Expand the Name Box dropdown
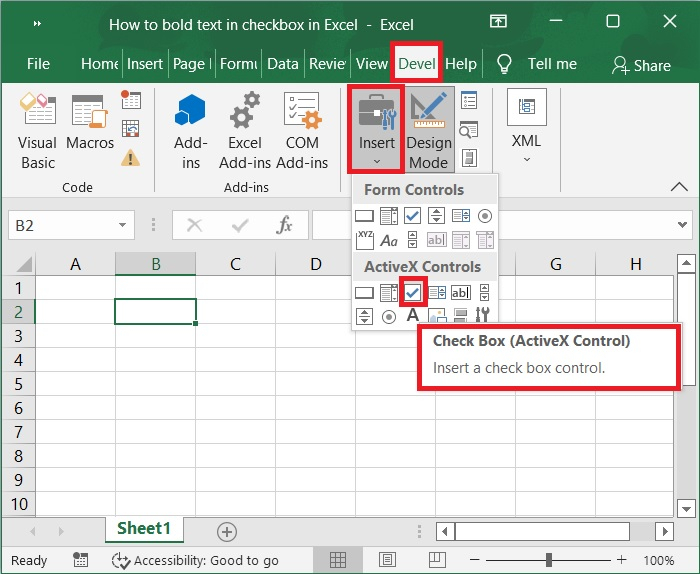Screen dimensions: 700x574 click(122, 226)
